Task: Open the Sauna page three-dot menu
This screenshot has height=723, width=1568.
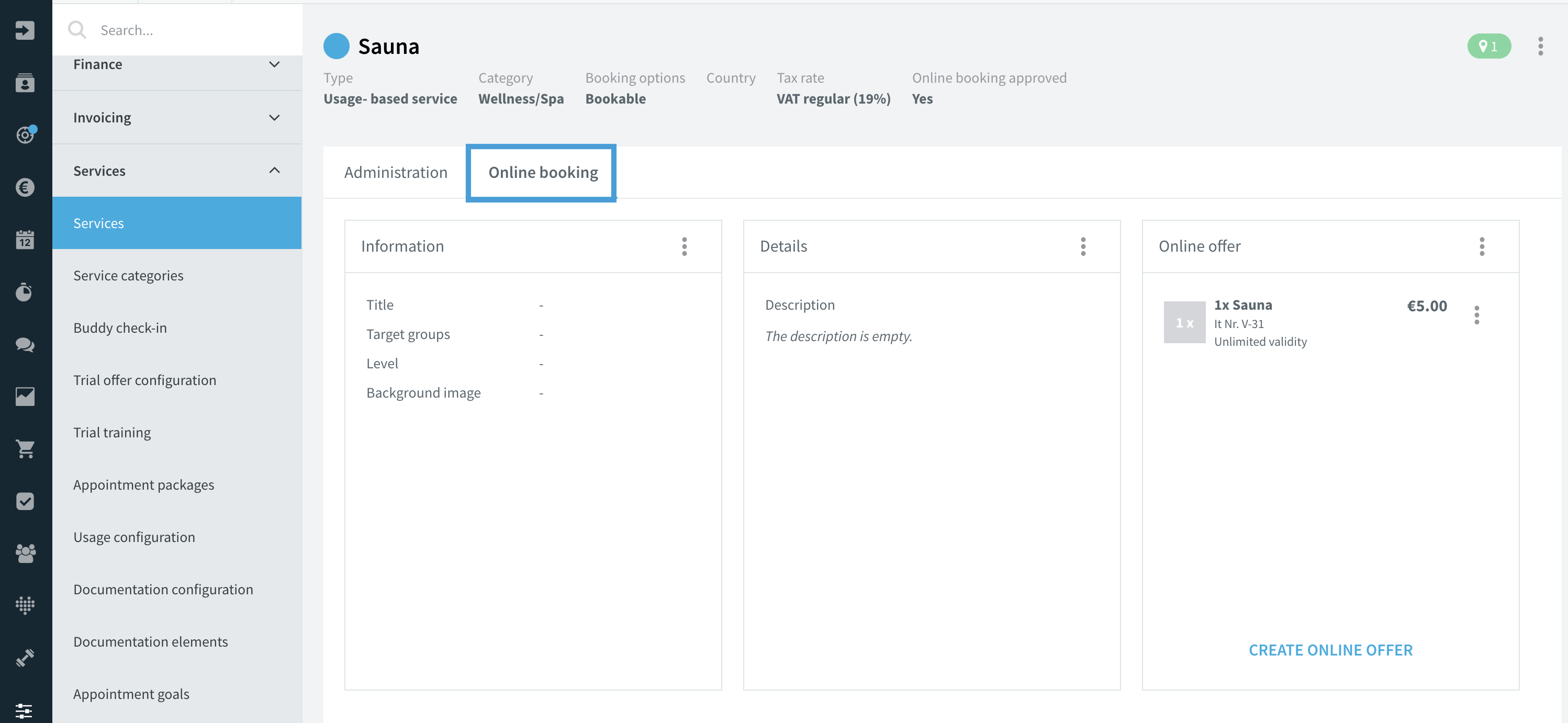Action: pyautogui.click(x=1541, y=46)
